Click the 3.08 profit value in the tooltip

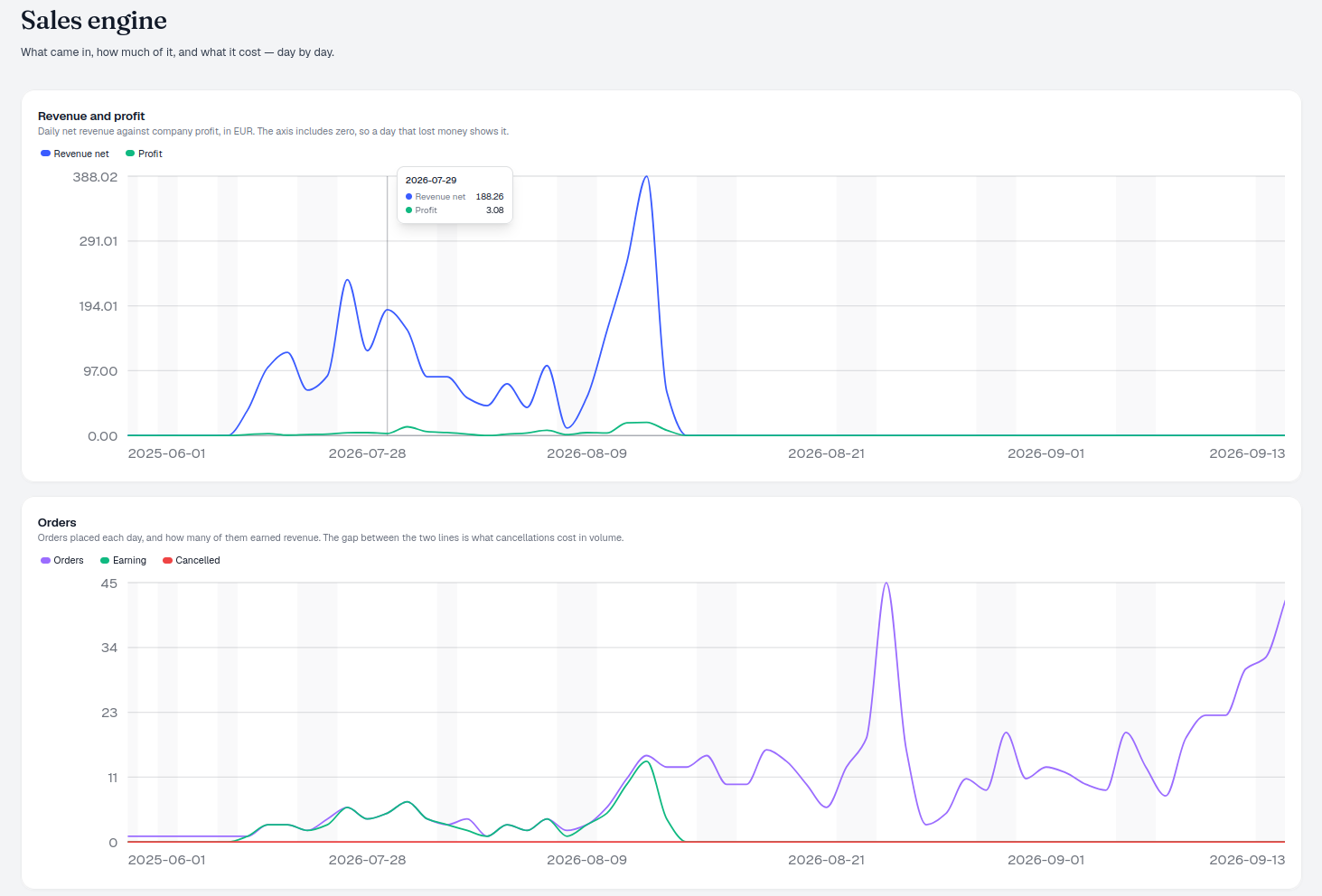click(495, 210)
